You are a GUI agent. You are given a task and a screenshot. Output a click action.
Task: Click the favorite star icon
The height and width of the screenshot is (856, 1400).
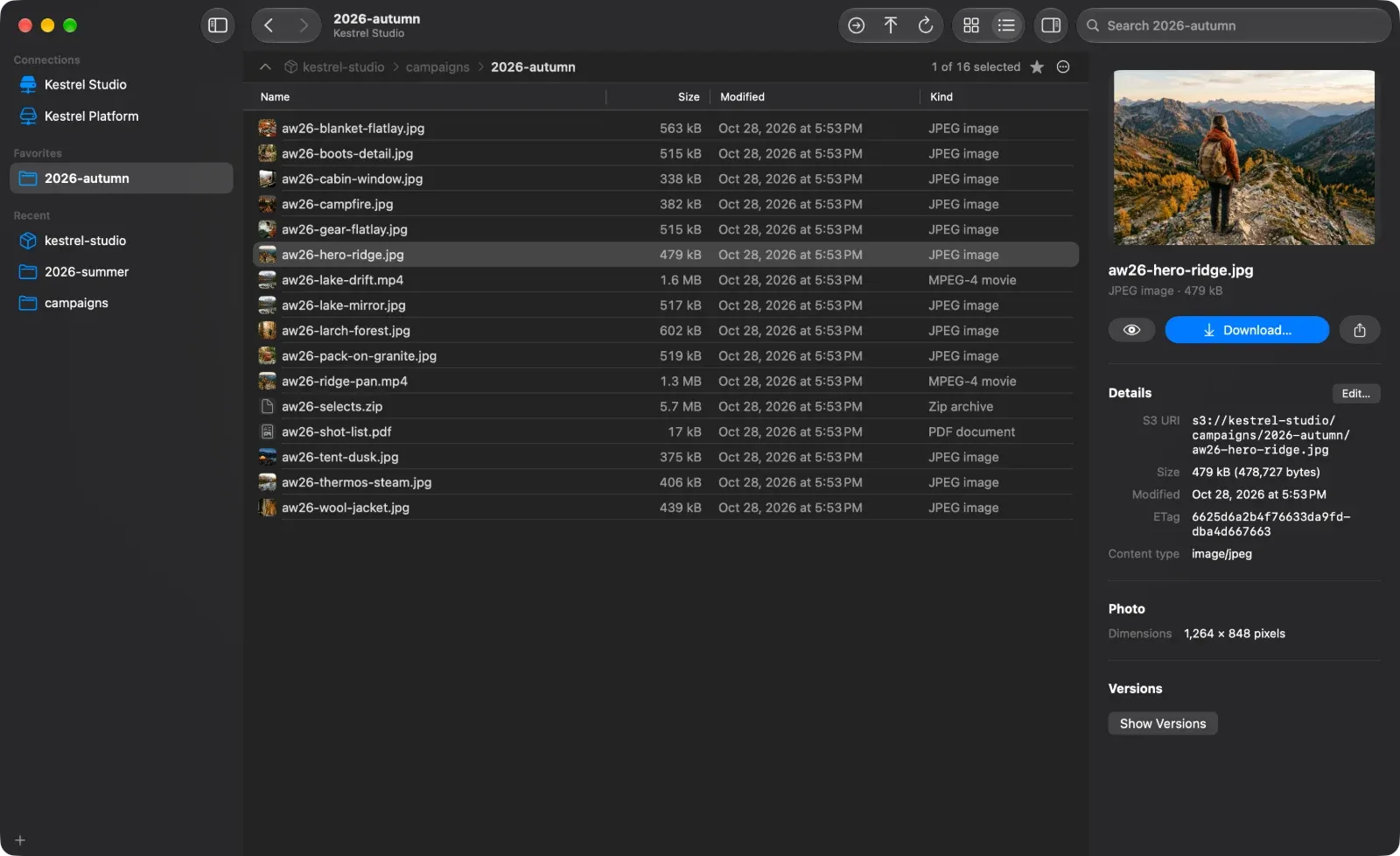pyautogui.click(x=1037, y=67)
